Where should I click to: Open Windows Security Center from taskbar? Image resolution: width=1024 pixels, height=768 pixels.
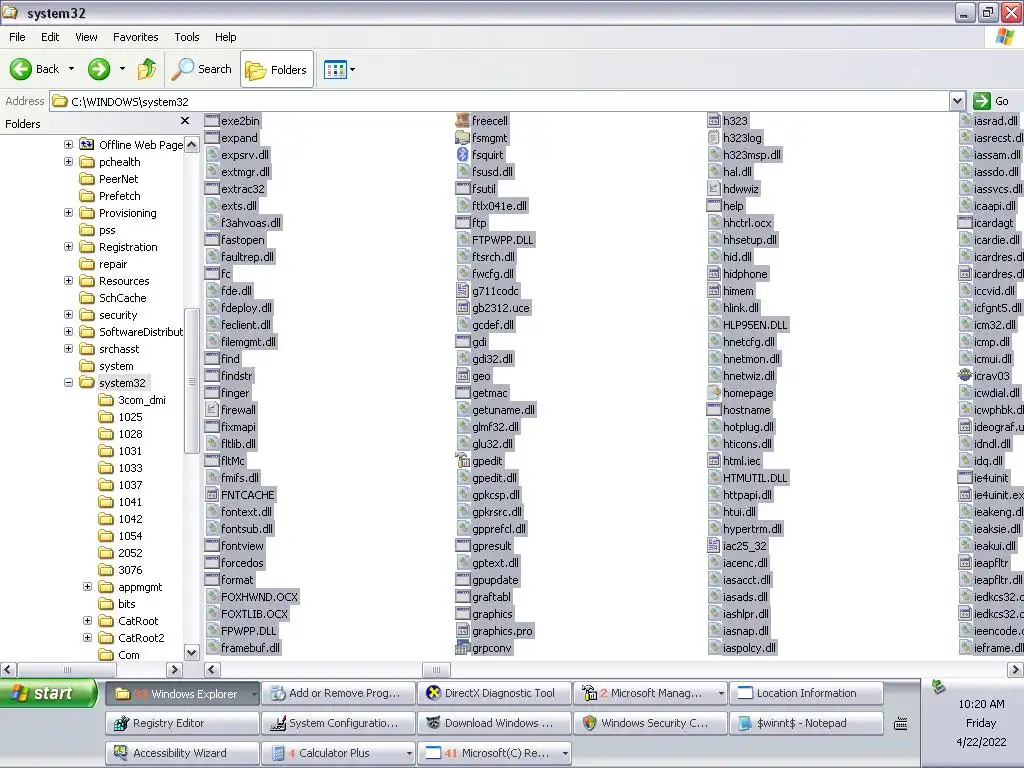650,723
